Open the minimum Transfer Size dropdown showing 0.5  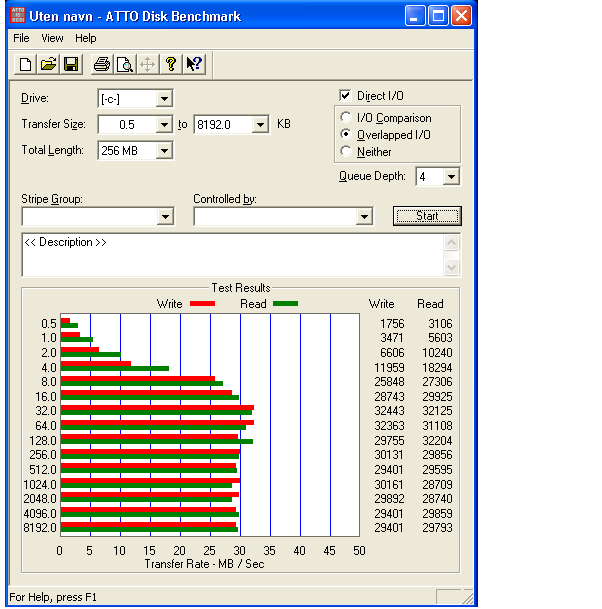[x=164, y=125]
